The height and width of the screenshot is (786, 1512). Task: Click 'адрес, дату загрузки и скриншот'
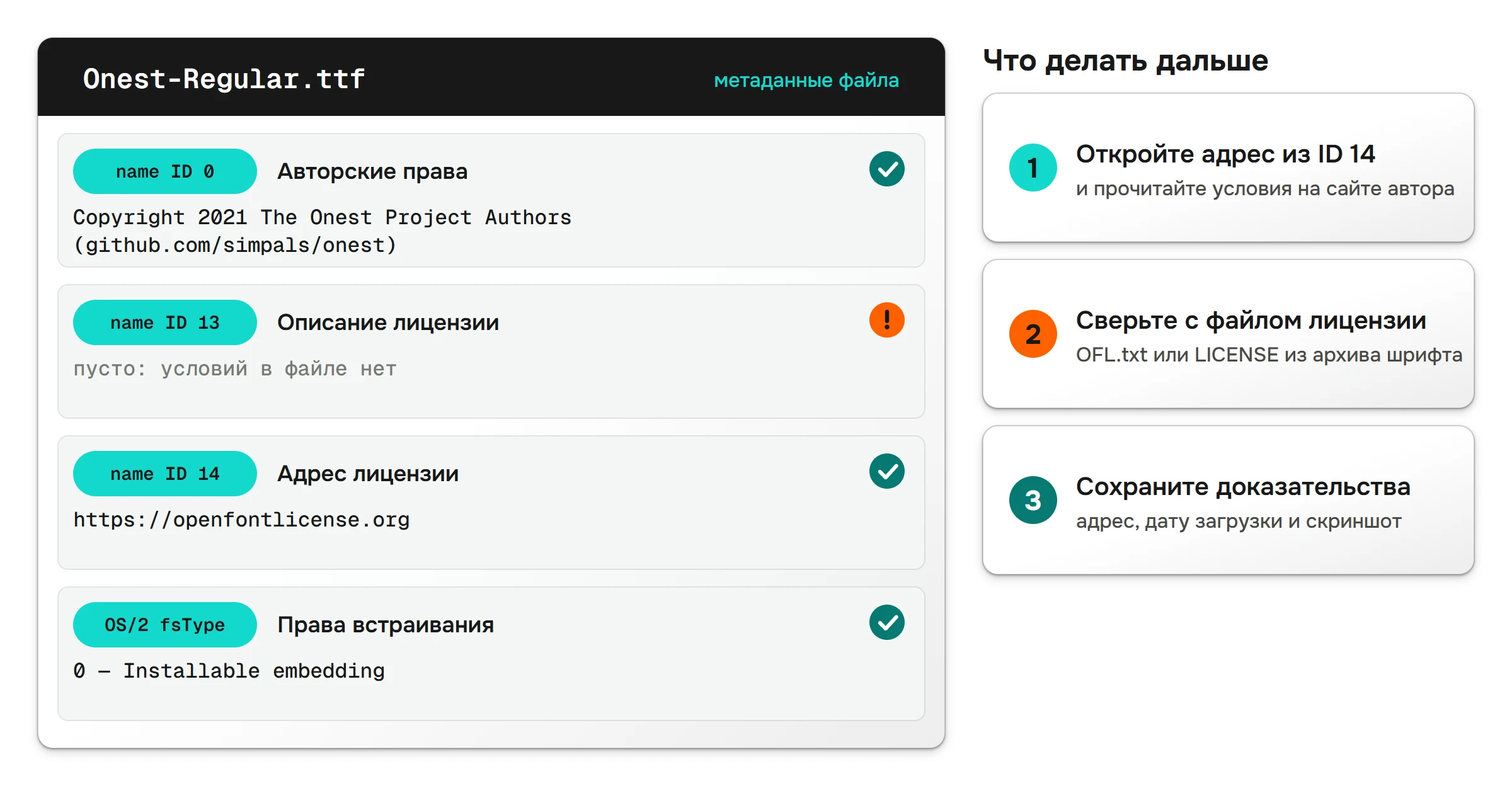[1239, 521]
